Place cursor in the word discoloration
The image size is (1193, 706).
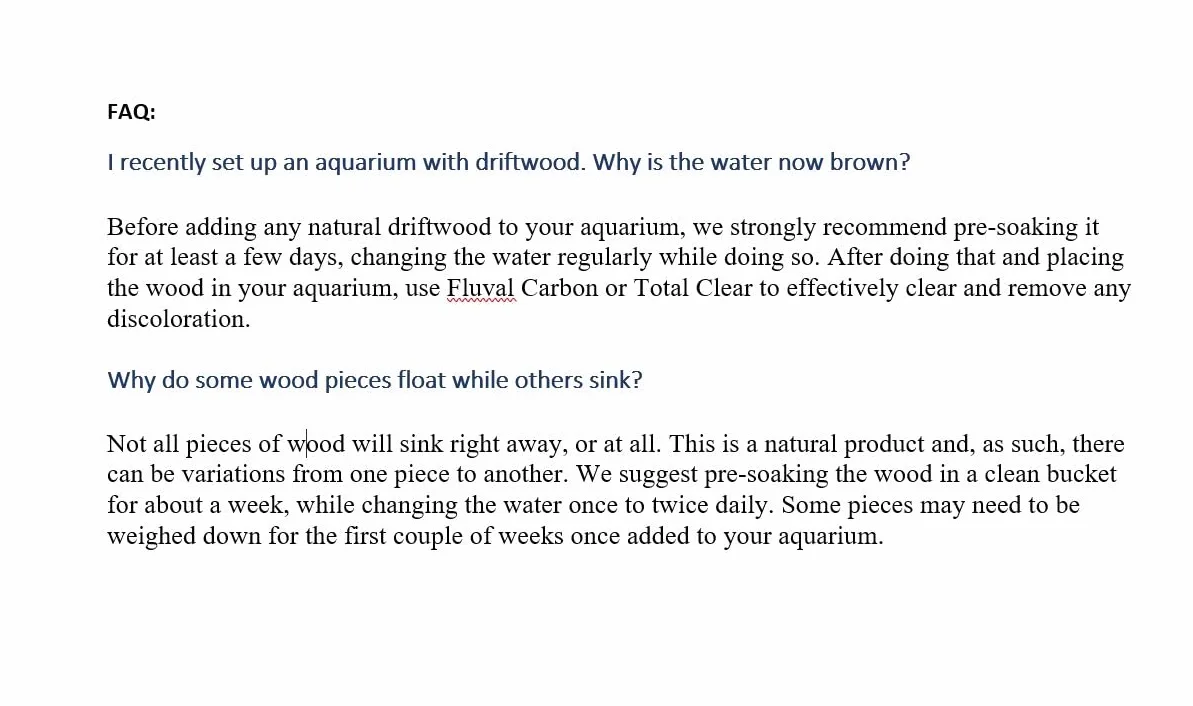click(x=178, y=319)
